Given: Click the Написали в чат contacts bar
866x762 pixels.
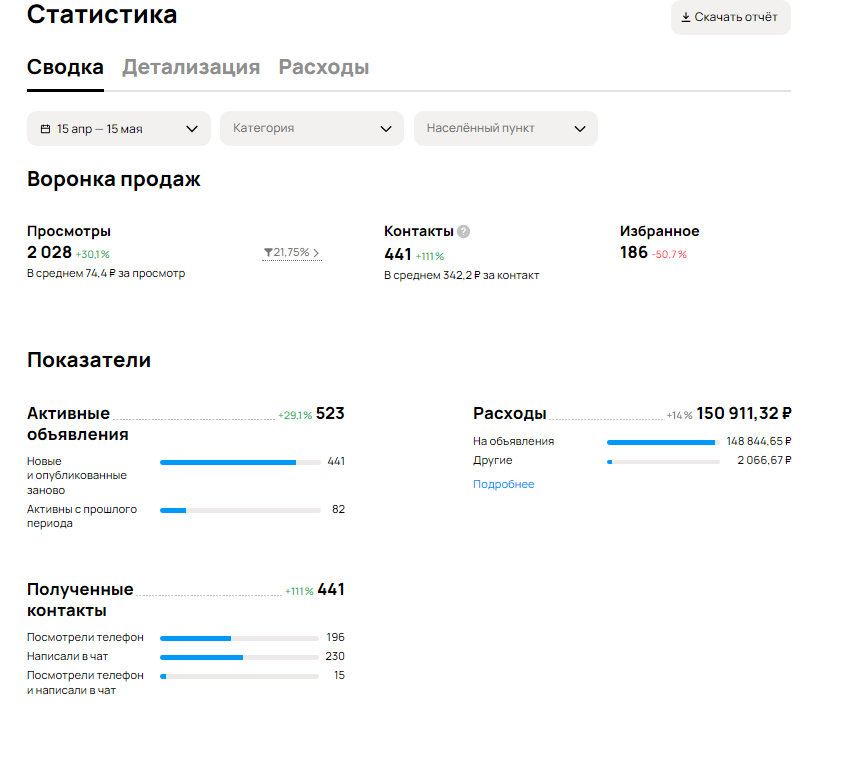Looking at the screenshot, I should click(239, 657).
